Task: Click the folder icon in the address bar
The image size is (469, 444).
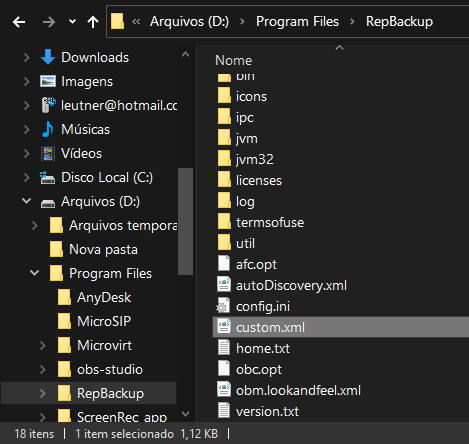Action: [117, 21]
